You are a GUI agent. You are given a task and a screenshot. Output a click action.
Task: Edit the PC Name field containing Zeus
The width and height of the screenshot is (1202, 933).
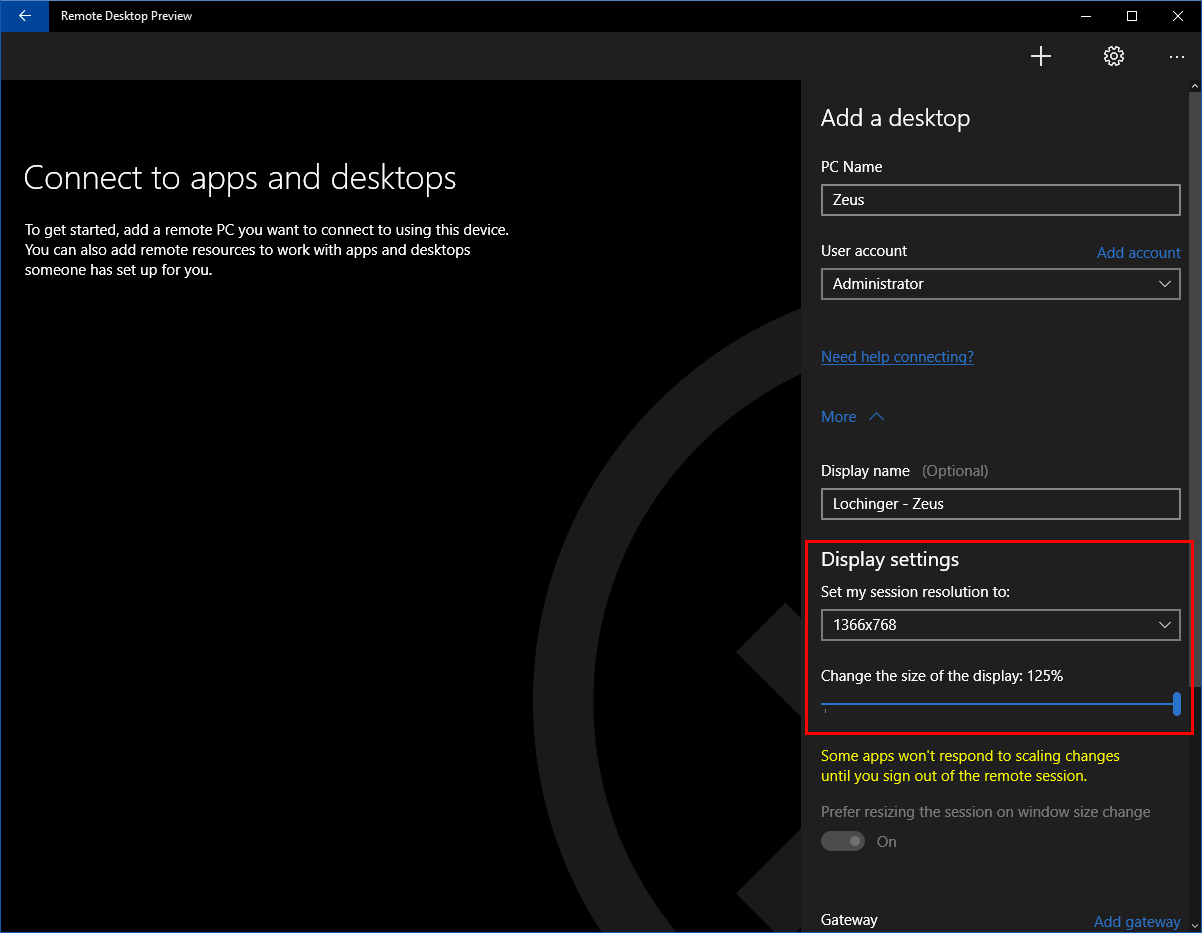[x=1001, y=199]
